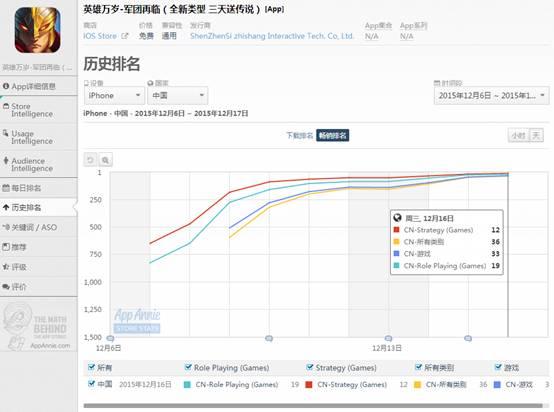Click the key icon beside 关键词 / ASO
This screenshot has width=554, height=412.
(x=6, y=227)
